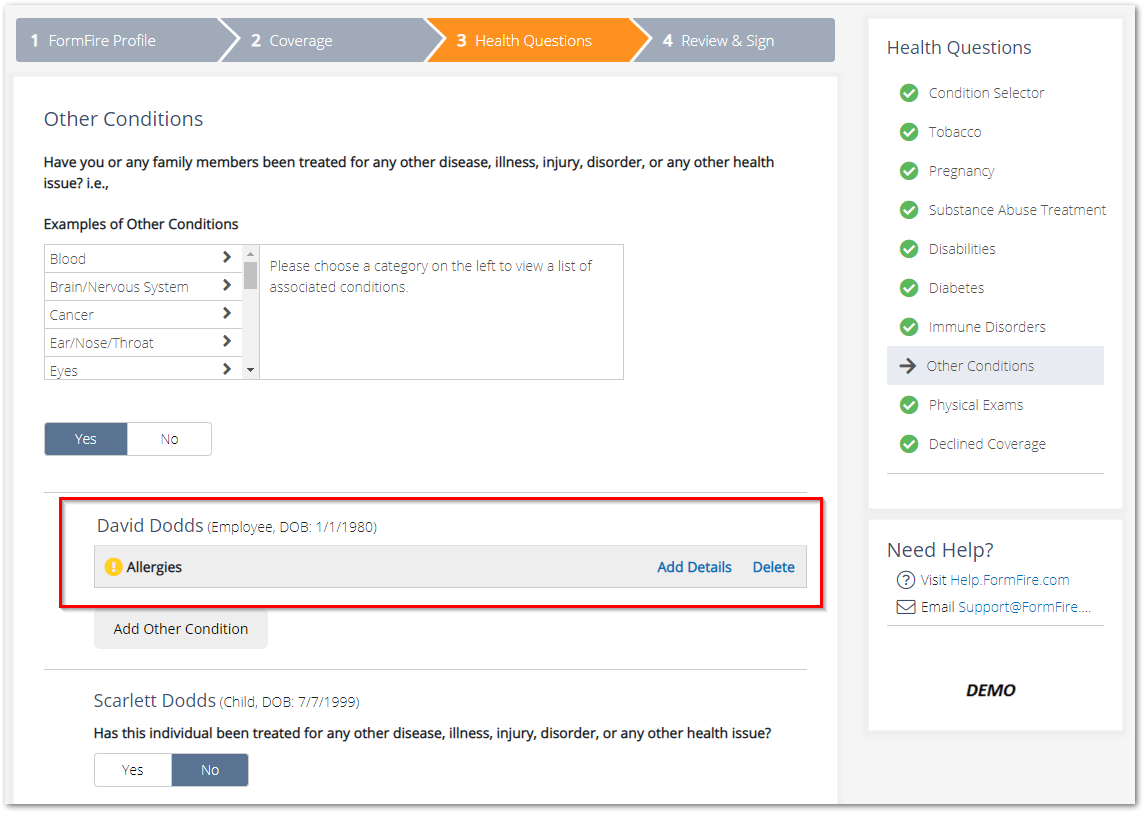Click Add Other Condition button
This screenshot has width=1144, height=813.
[x=181, y=628]
